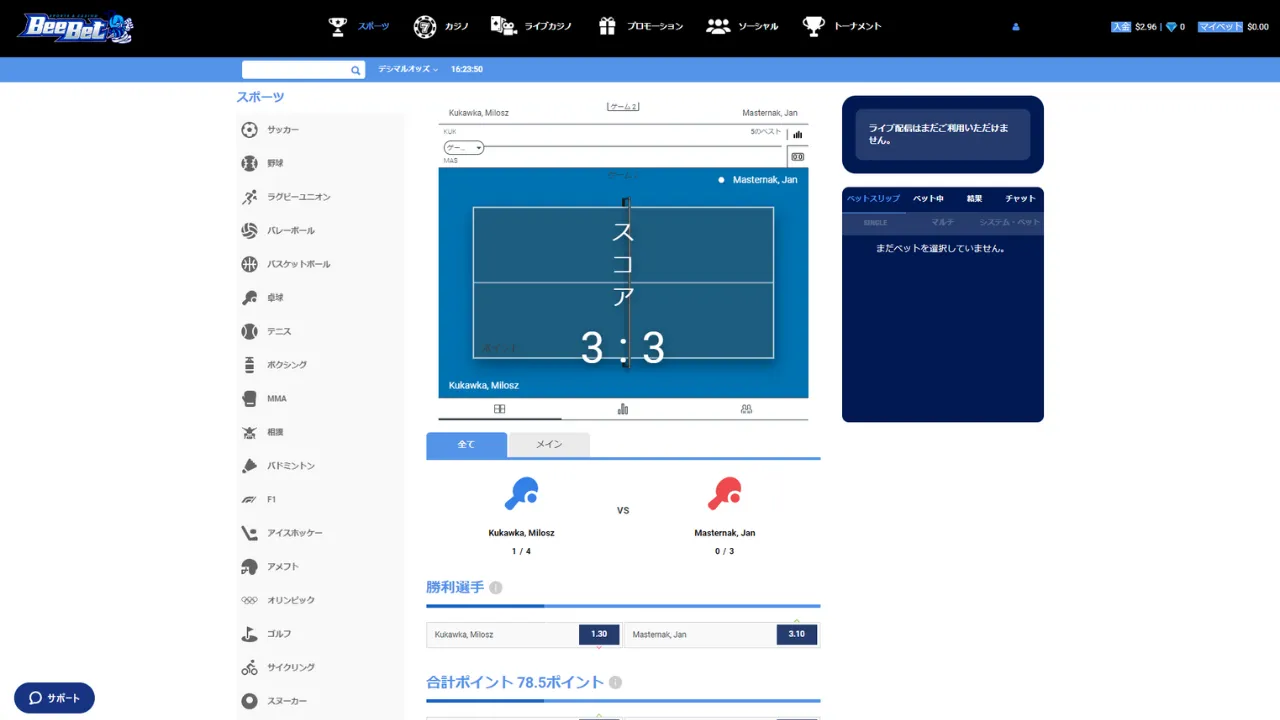Viewport: 1280px width, 720px height.
Task: Click the scoreboard icon right of widget
Action: click(x=797, y=156)
